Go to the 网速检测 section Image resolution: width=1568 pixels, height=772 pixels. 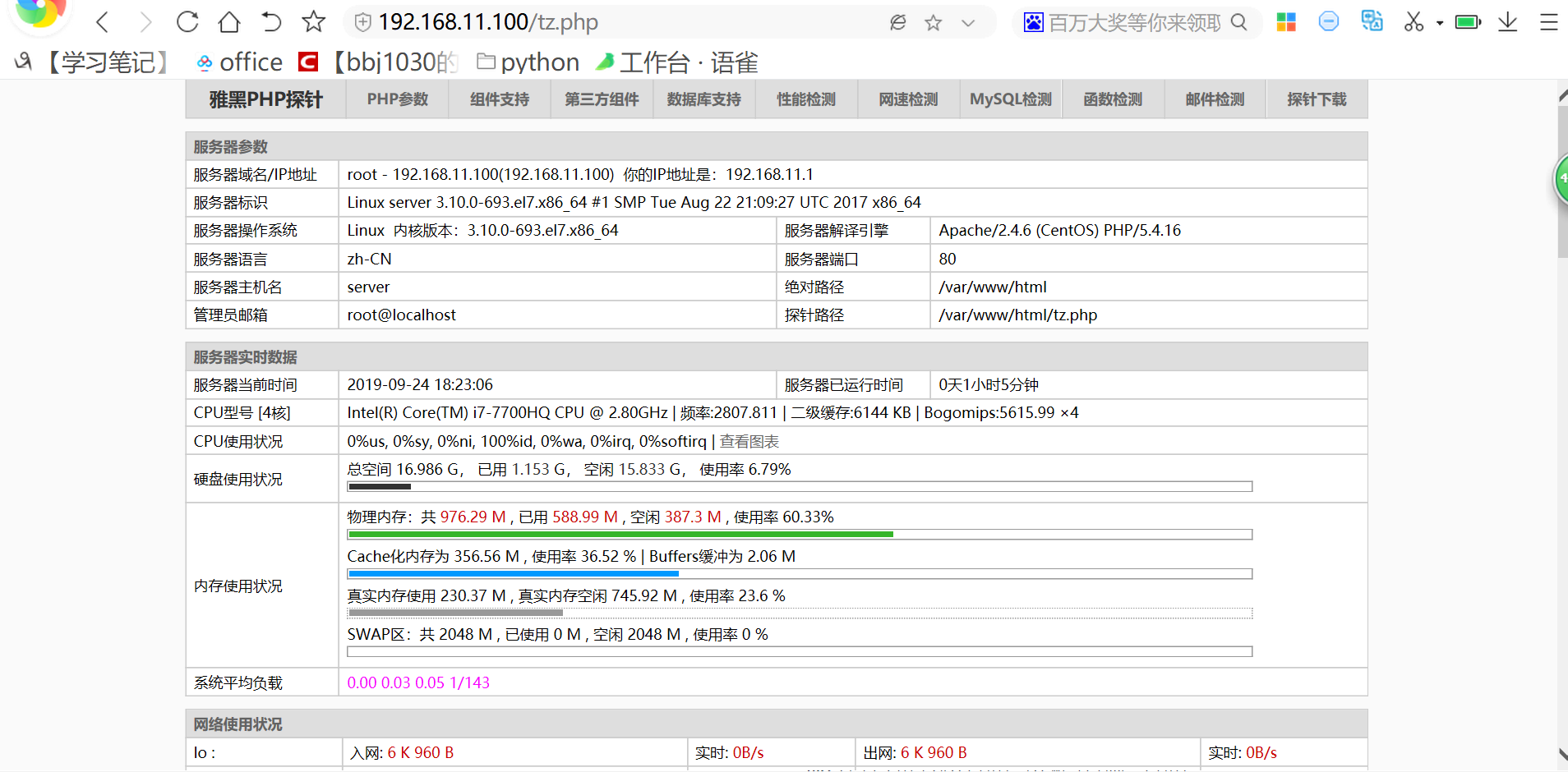(x=908, y=99)
